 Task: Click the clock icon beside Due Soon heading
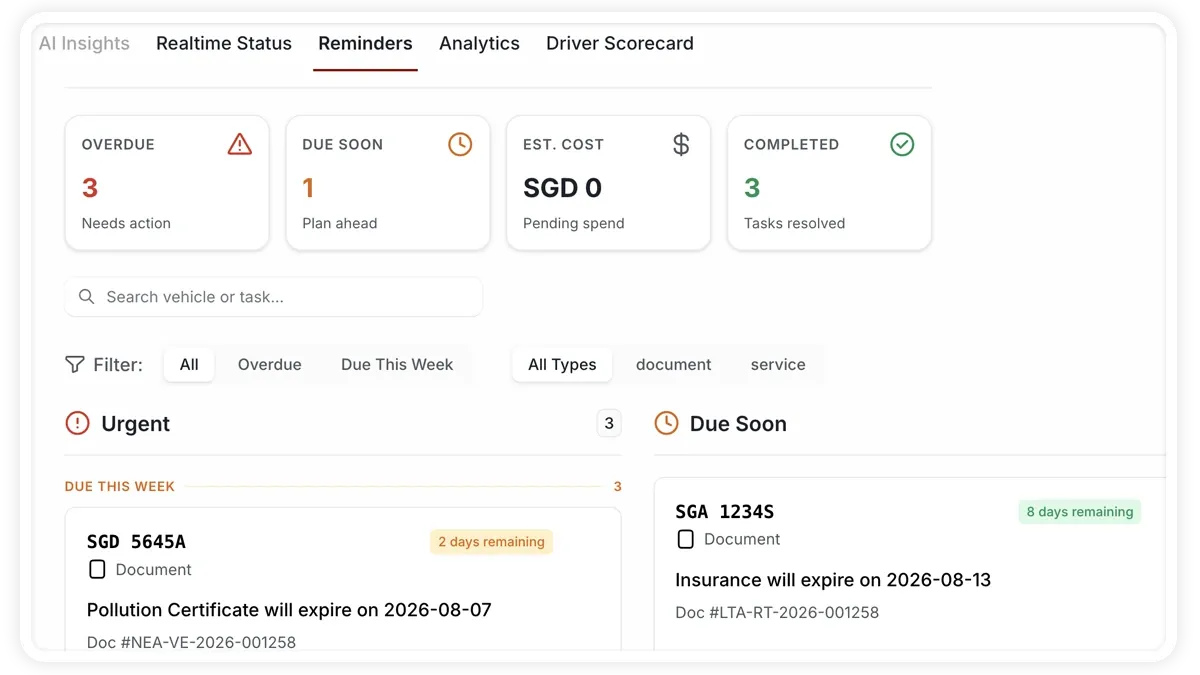click(x=666, y=423)
